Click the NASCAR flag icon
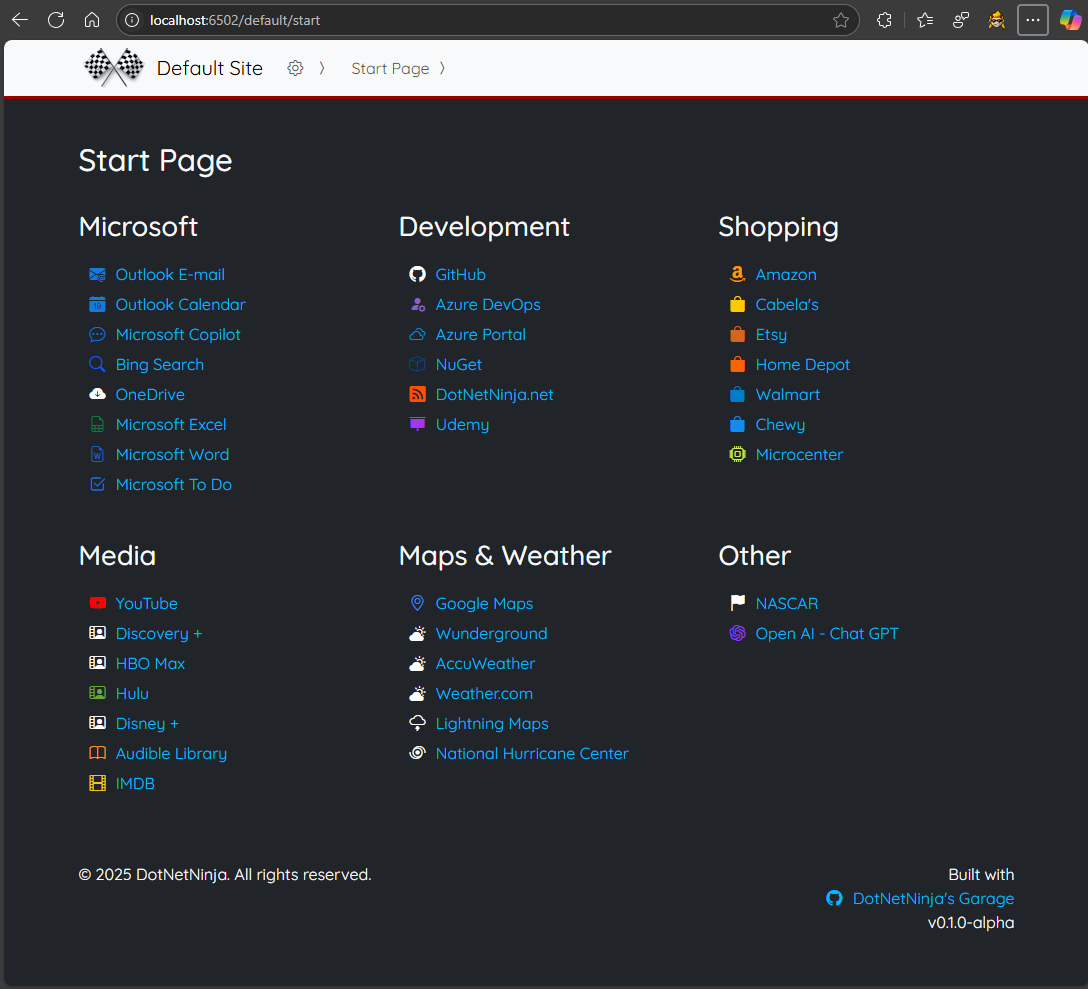Image resolution: width=1088 pixels, height=989 pixels. pyautogui.click(x=738, y=603)
